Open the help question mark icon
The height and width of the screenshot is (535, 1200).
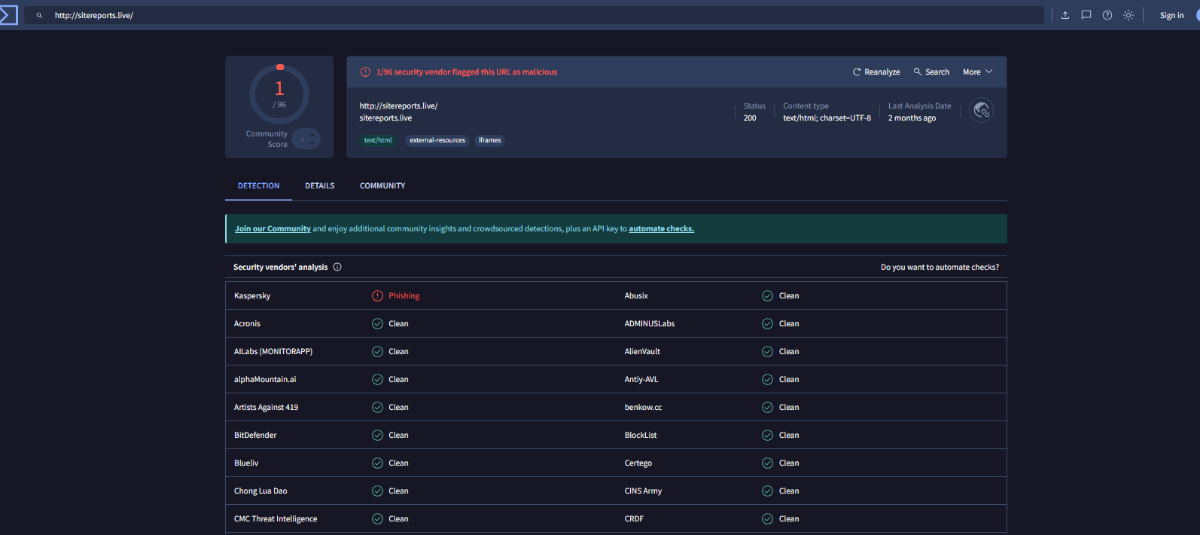[1107, 15]
